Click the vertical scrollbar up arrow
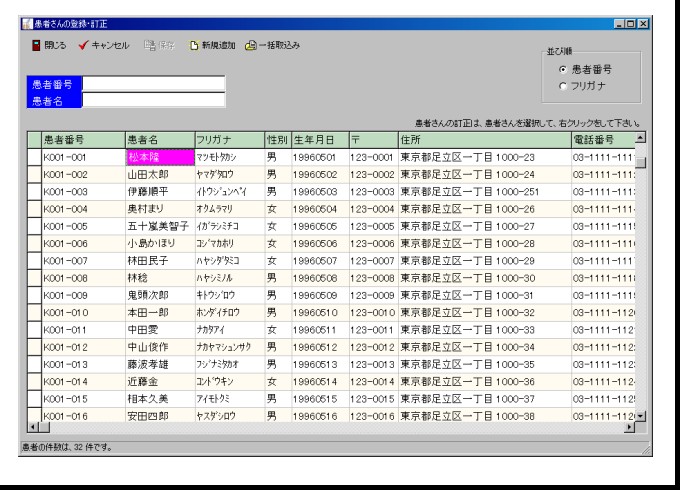681x491 pixels. 640,138
